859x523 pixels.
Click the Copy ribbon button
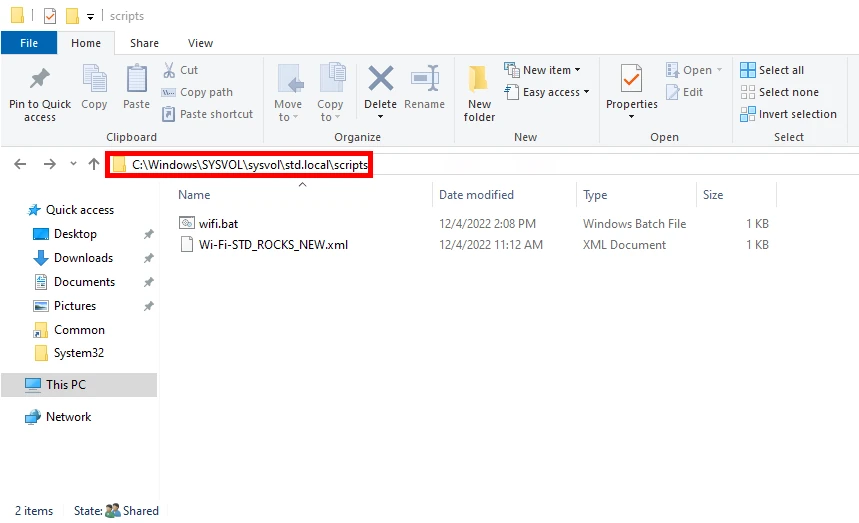click(94, 87)
